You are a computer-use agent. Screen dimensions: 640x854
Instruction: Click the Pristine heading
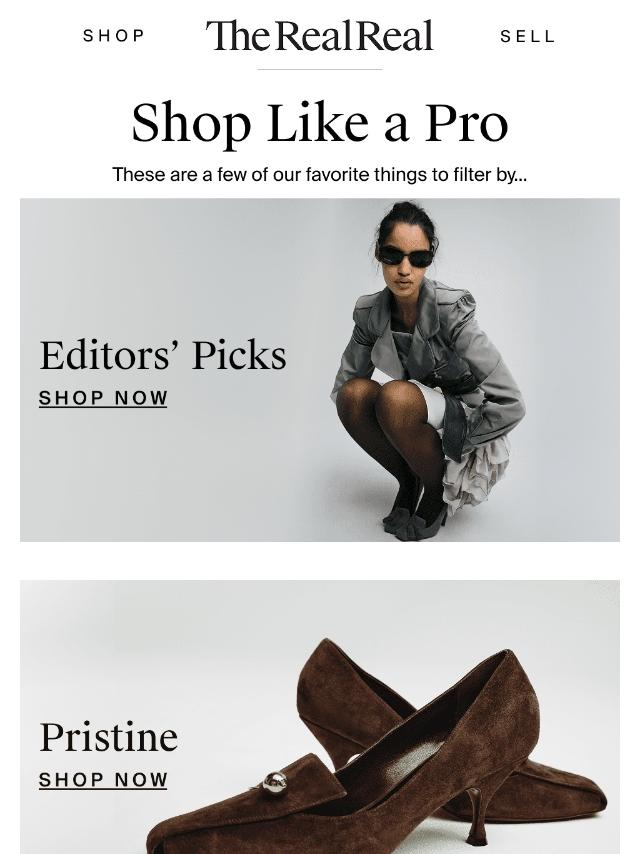[108, 737]
